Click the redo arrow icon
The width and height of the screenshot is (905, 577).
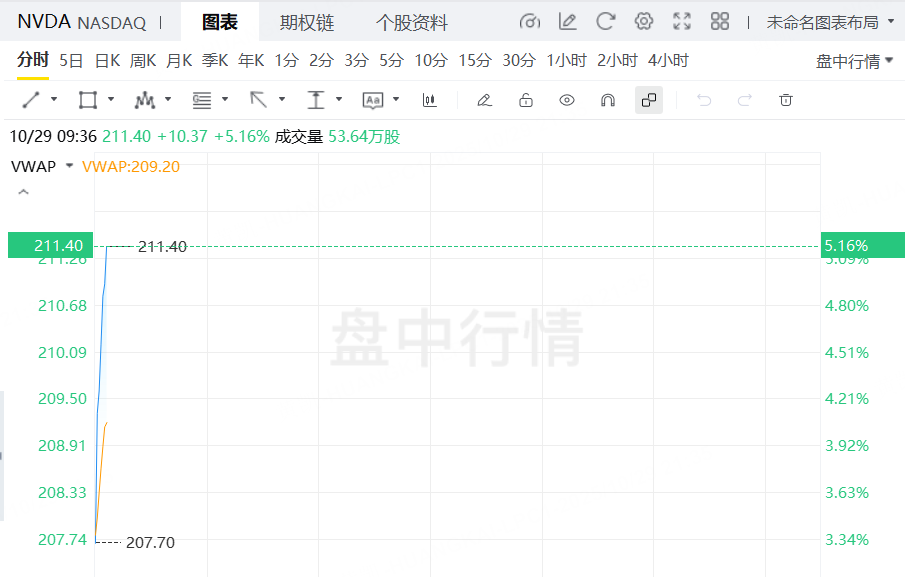tap(745, 100)
